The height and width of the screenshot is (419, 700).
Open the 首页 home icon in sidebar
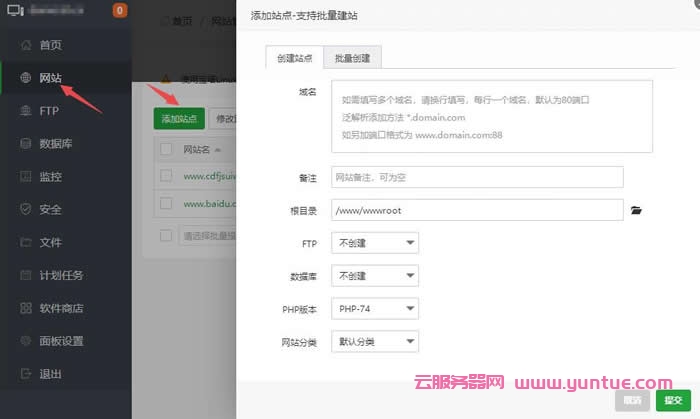click(24, 45)
